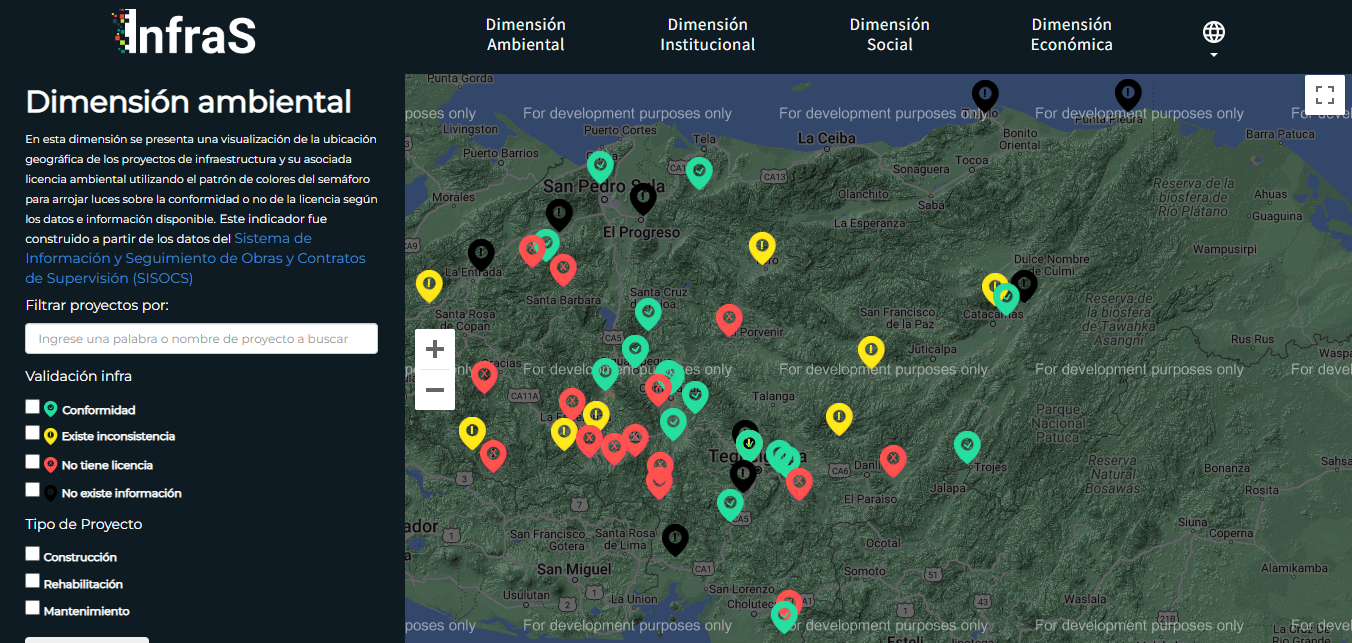The image size is (1352, 643).
Task: Select red marker near Porvenir
Action: pyautogui.click(x=729, y=319)
